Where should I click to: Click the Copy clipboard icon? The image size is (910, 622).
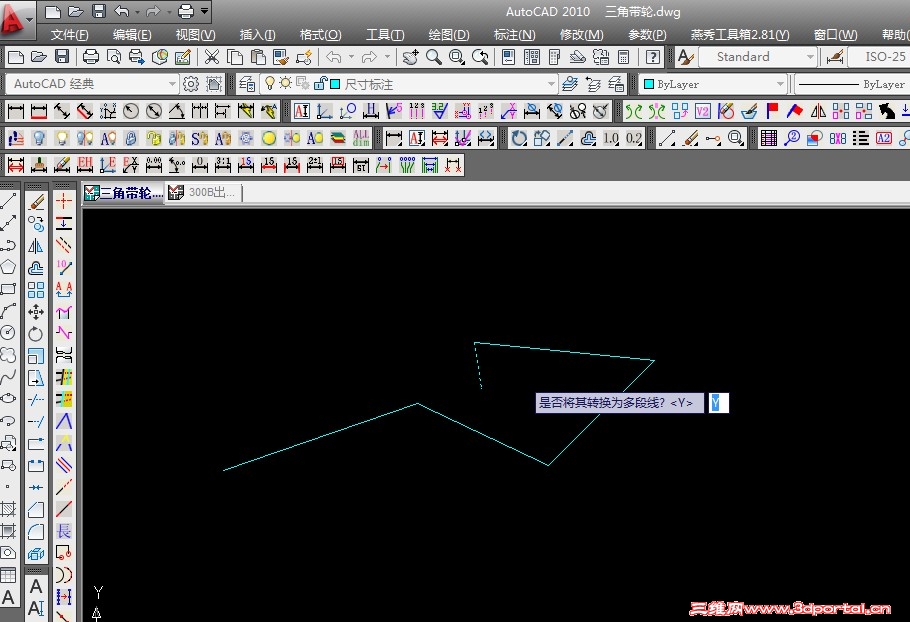point(234,57)
